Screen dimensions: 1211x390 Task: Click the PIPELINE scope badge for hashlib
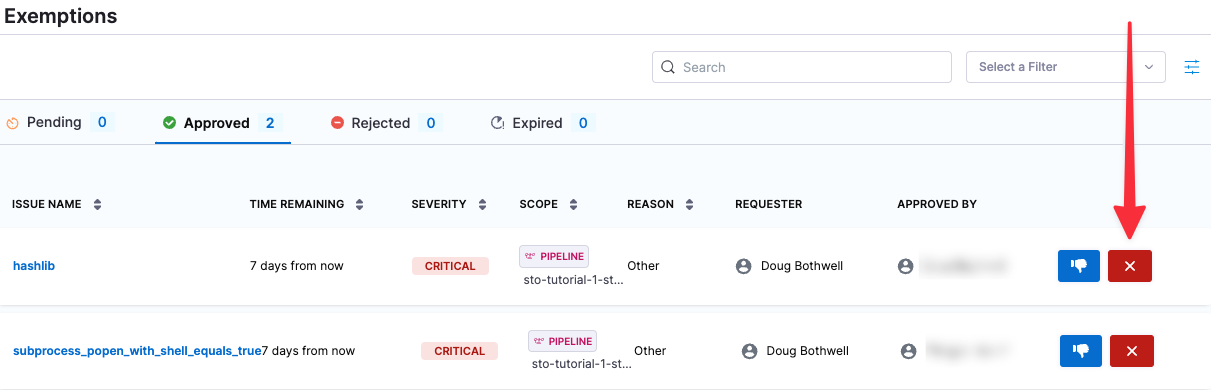[553, 257]
